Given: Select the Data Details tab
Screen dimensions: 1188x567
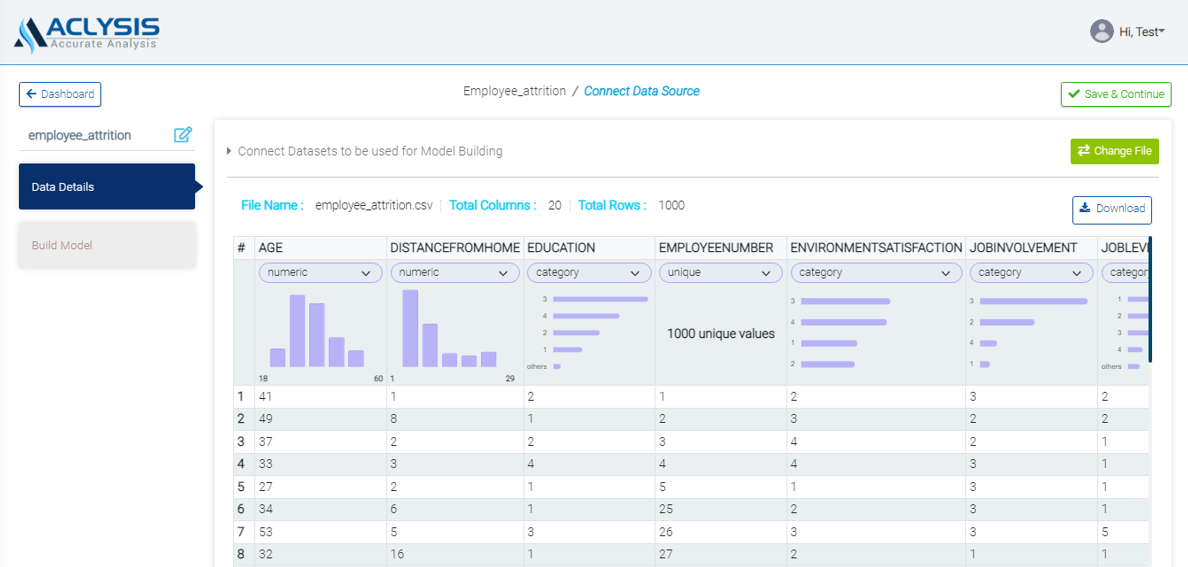Looking at the screenshot, I should tap(107, 187).
